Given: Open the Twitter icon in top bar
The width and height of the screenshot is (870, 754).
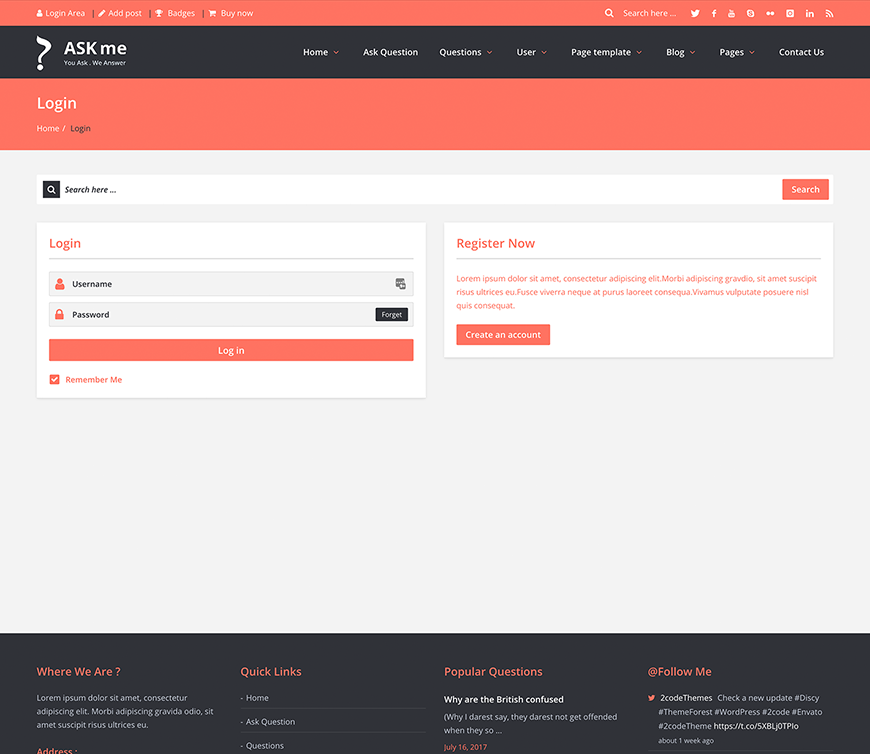Looking at the screenshot, I should tap(695, 13).
